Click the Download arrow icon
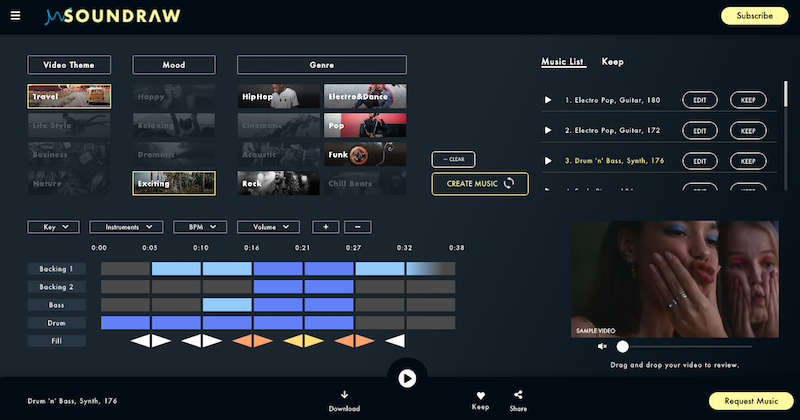Viewport: 800px width, 420px height. coord(344,394)
